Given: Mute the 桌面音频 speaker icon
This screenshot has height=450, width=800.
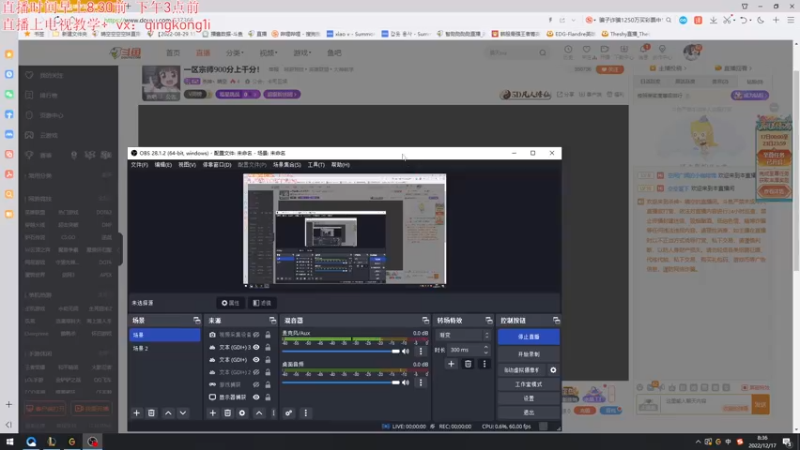Looking at the screenshot, I should coord(406,382).
